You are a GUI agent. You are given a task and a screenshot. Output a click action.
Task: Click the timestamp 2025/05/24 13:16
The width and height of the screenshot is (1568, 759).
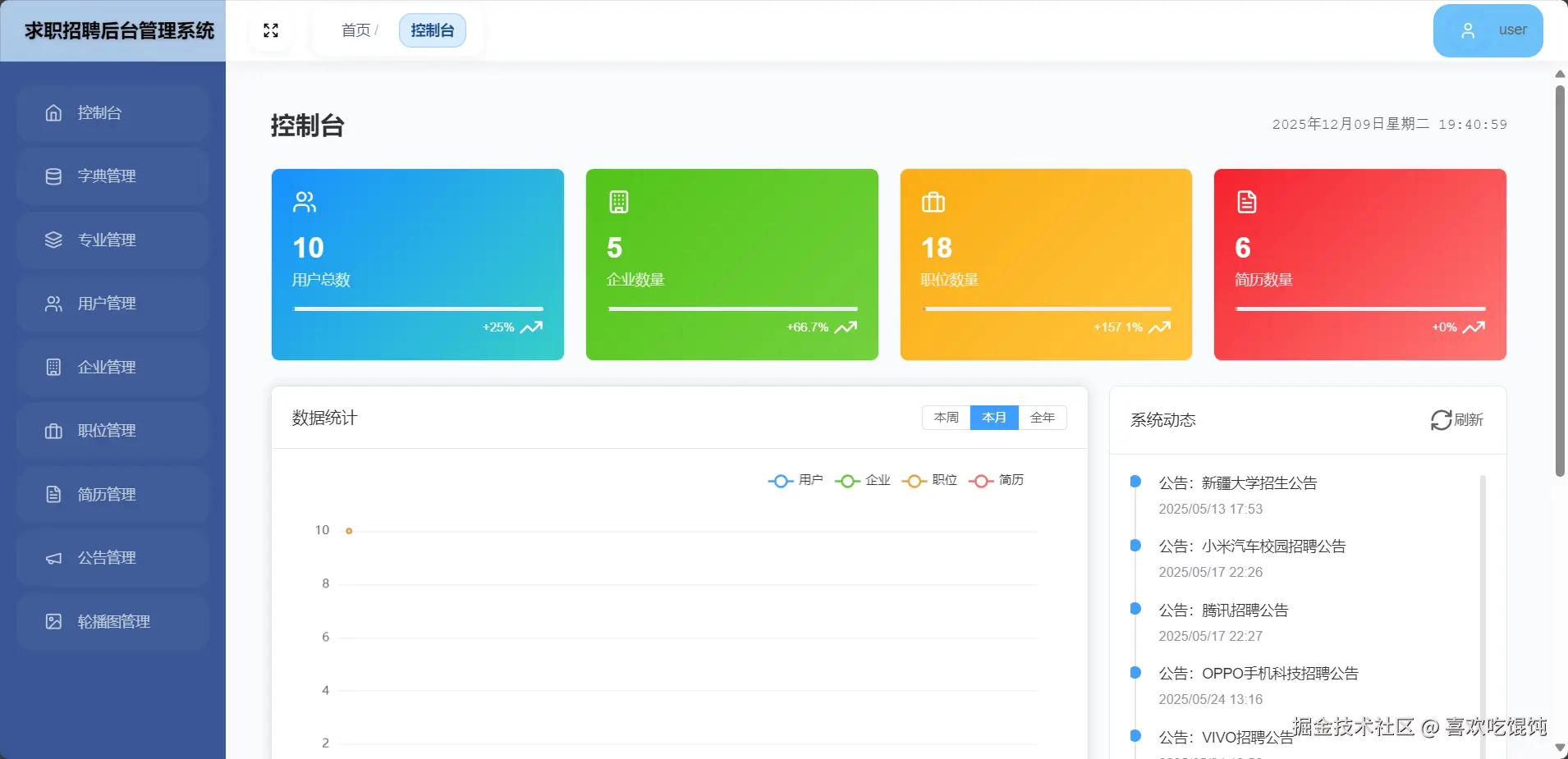pos(1210,699)
